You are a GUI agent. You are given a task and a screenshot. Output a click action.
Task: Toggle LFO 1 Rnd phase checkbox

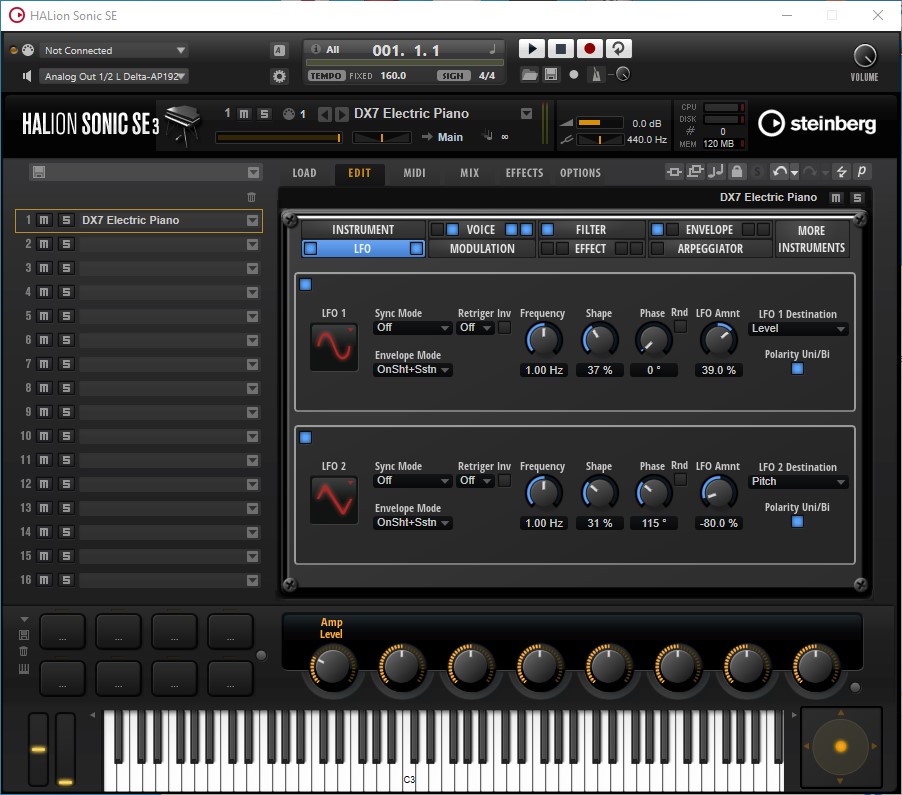[680, 327]
